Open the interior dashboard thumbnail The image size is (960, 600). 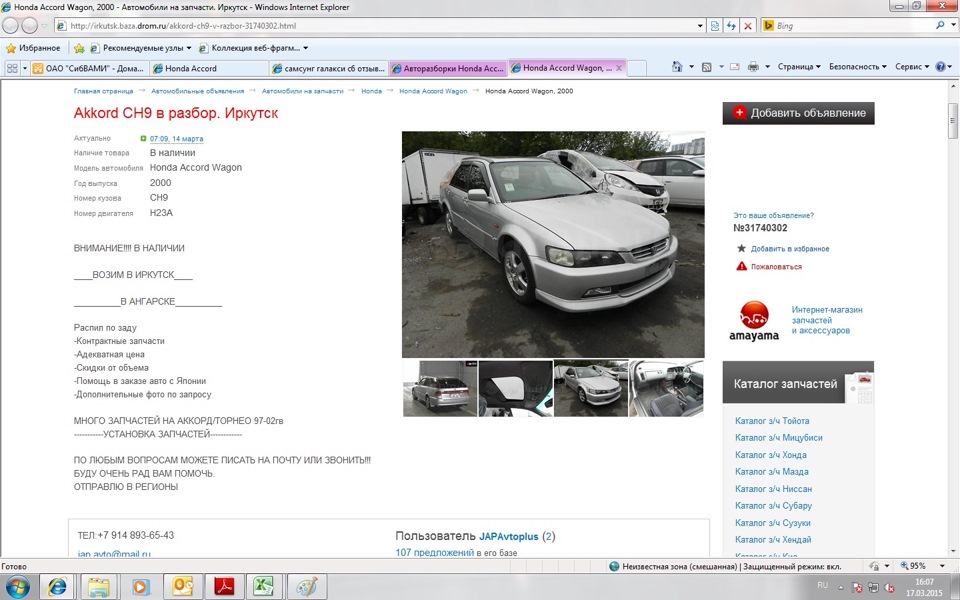click(x=667, y=389)
